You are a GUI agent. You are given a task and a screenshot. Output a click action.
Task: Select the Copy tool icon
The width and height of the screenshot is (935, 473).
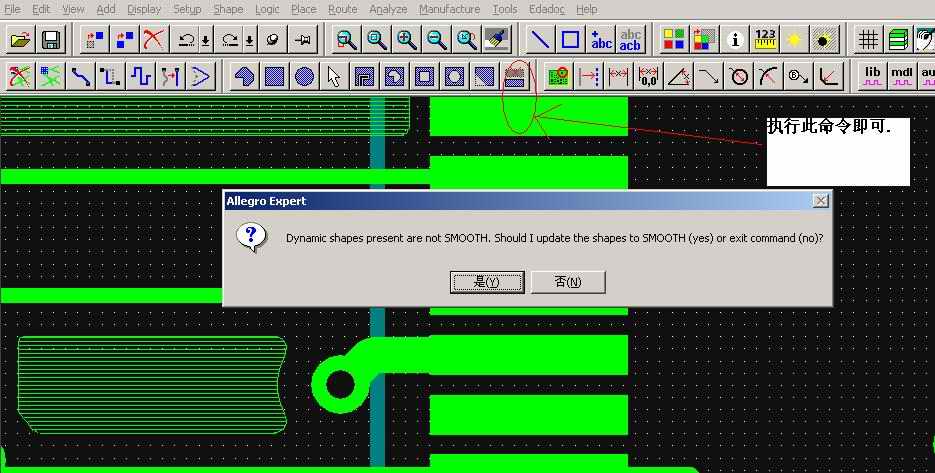click(x=125, y=40)
